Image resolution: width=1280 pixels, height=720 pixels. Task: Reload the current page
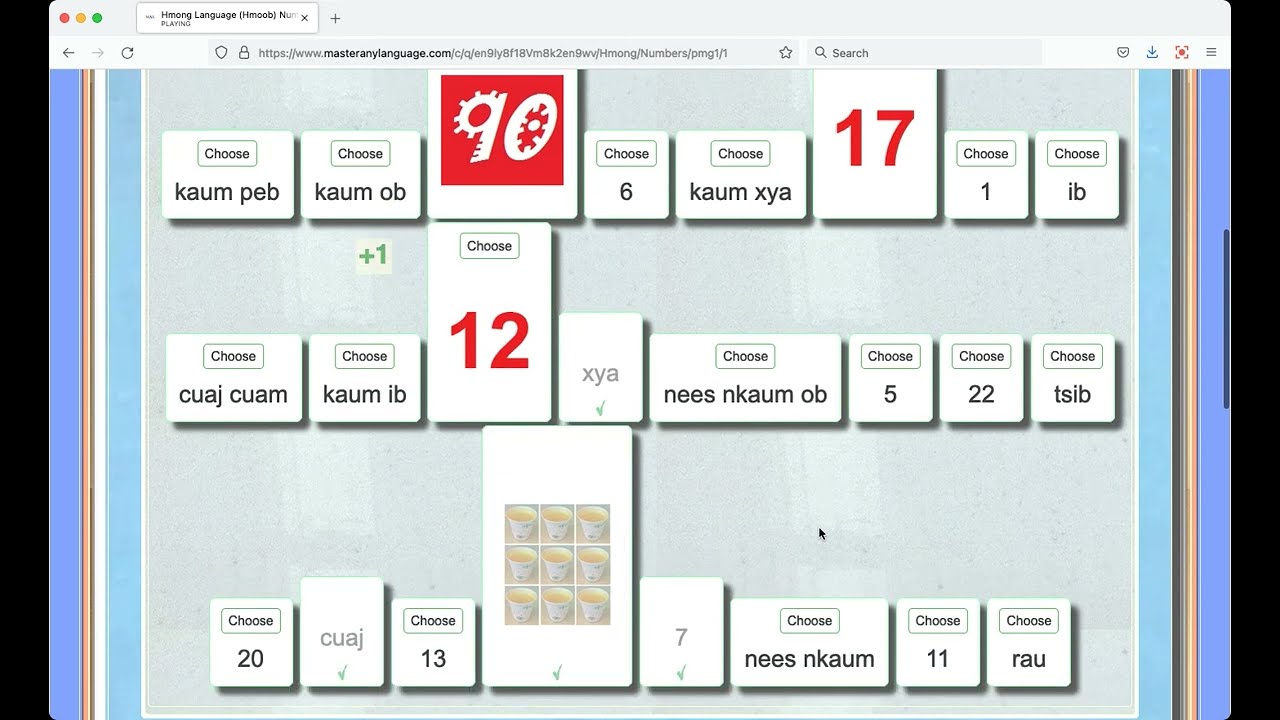(127, 53)
